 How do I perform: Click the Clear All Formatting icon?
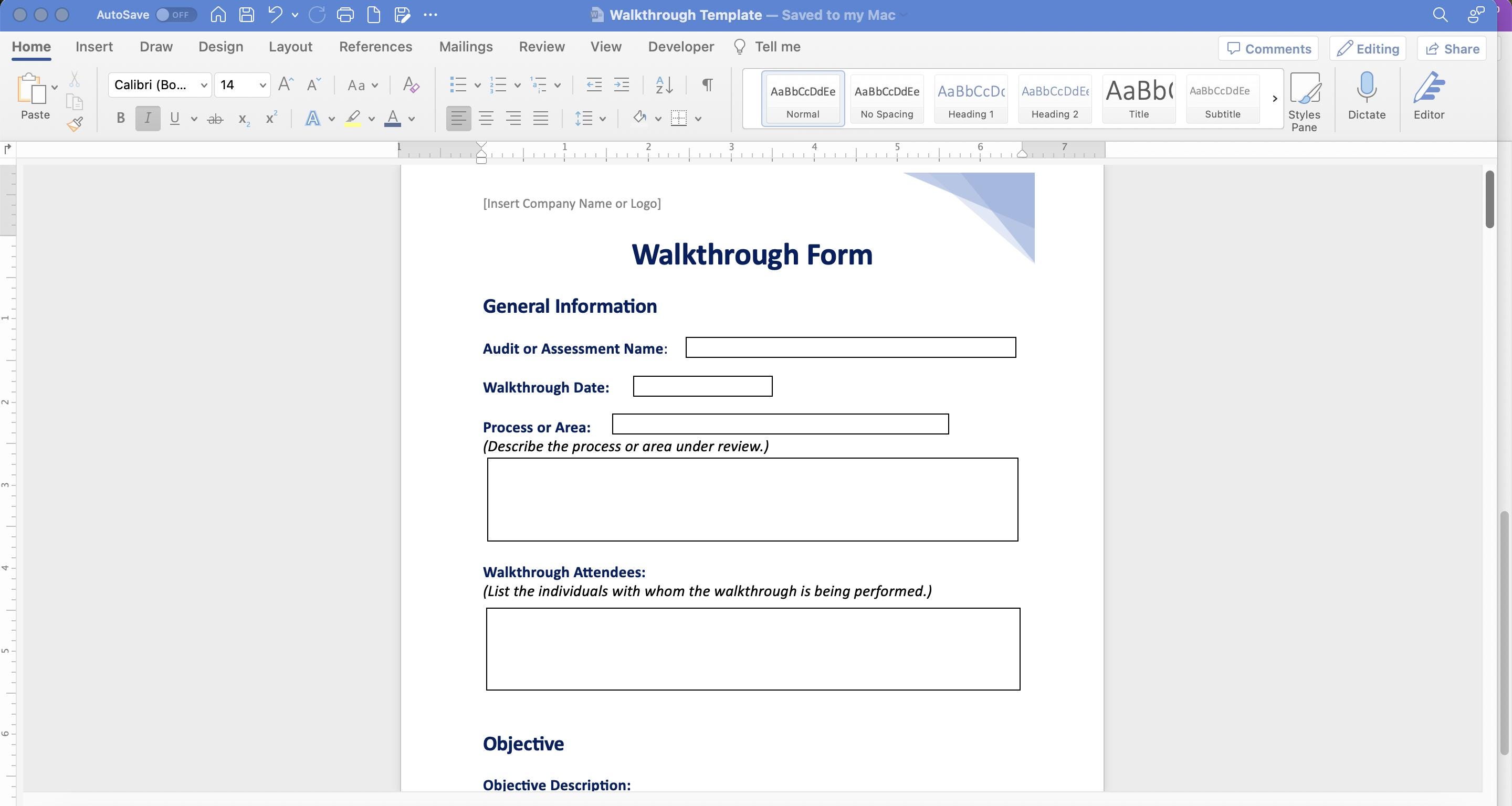coord(411,85)
